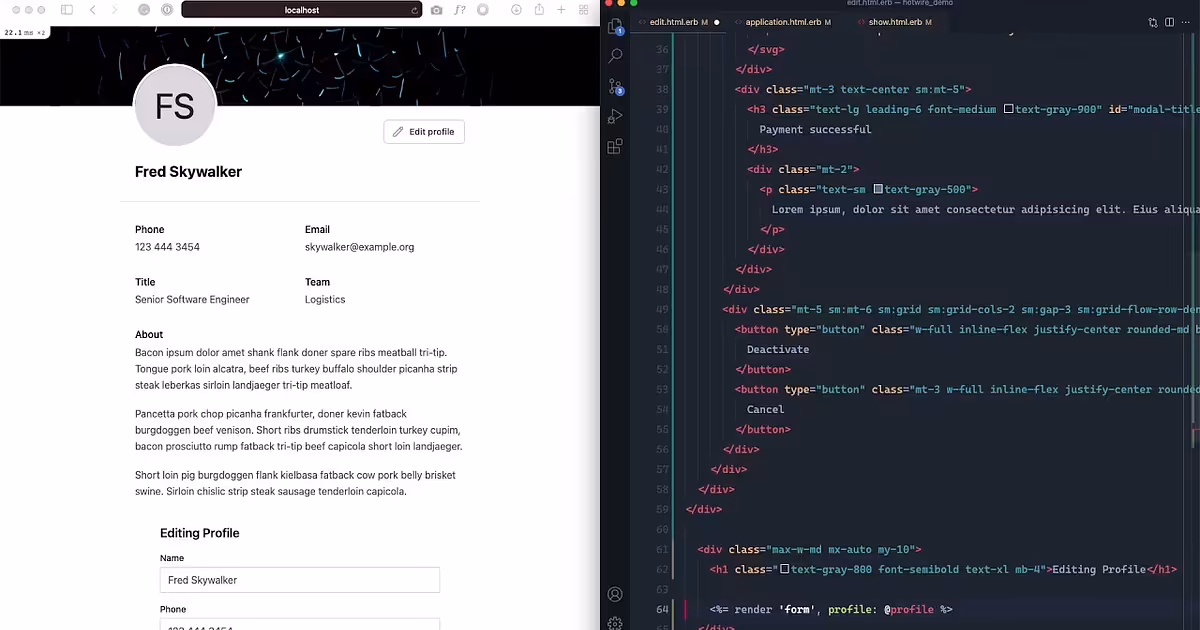
Task: Switch to the edit.html.erb tab
Action: [678, 22]
